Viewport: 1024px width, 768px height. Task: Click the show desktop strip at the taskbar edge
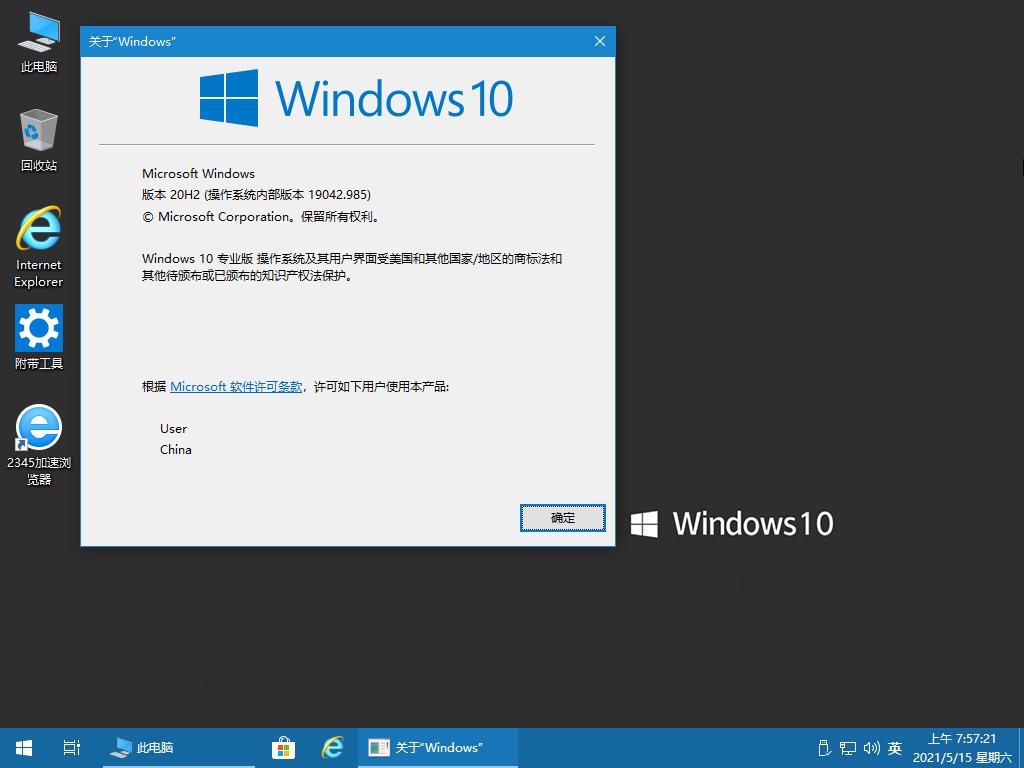pyautogui.click(x=1021, y=748)
